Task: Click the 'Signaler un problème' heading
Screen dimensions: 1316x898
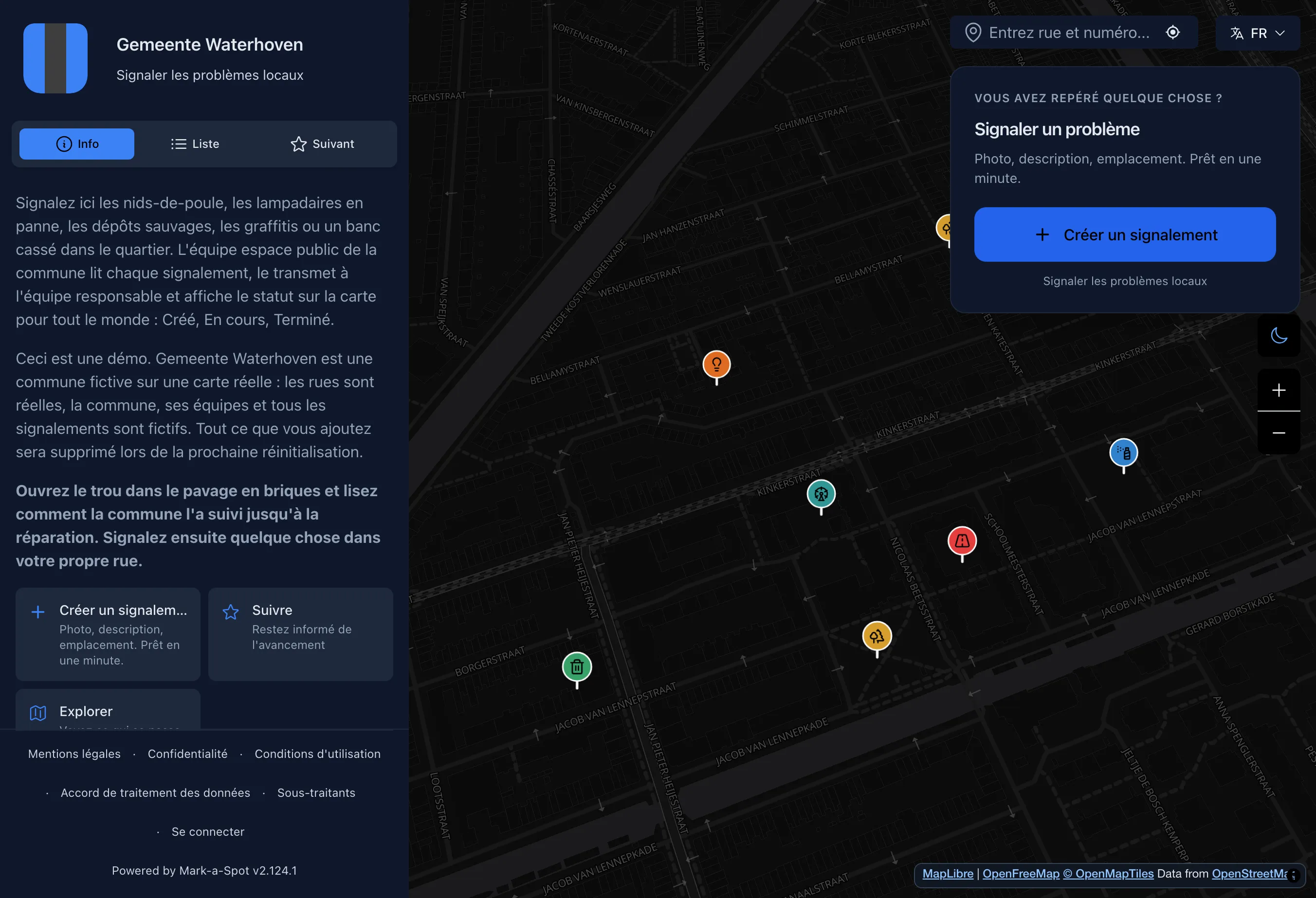Action: (x=1057, y=129)
